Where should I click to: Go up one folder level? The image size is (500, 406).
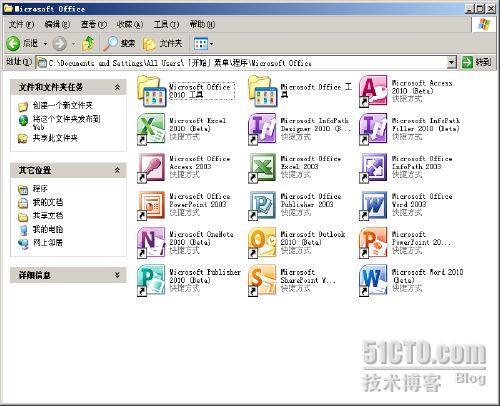coord(88,44)
